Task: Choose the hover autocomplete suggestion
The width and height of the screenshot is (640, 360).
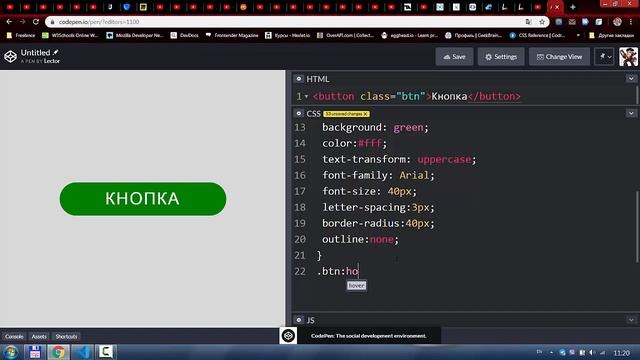Action: [356, 285]
